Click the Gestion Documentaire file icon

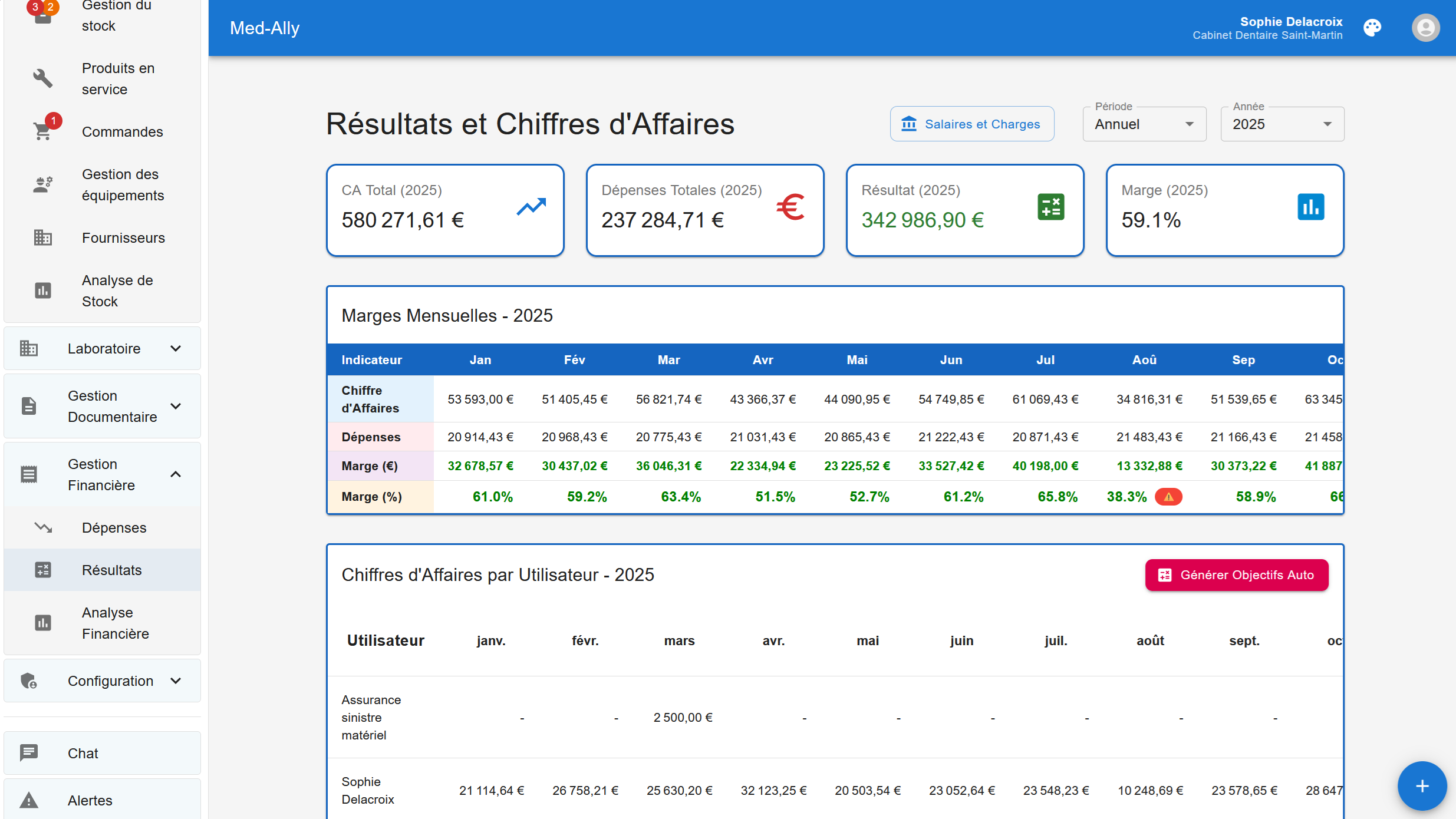point(28,406)
